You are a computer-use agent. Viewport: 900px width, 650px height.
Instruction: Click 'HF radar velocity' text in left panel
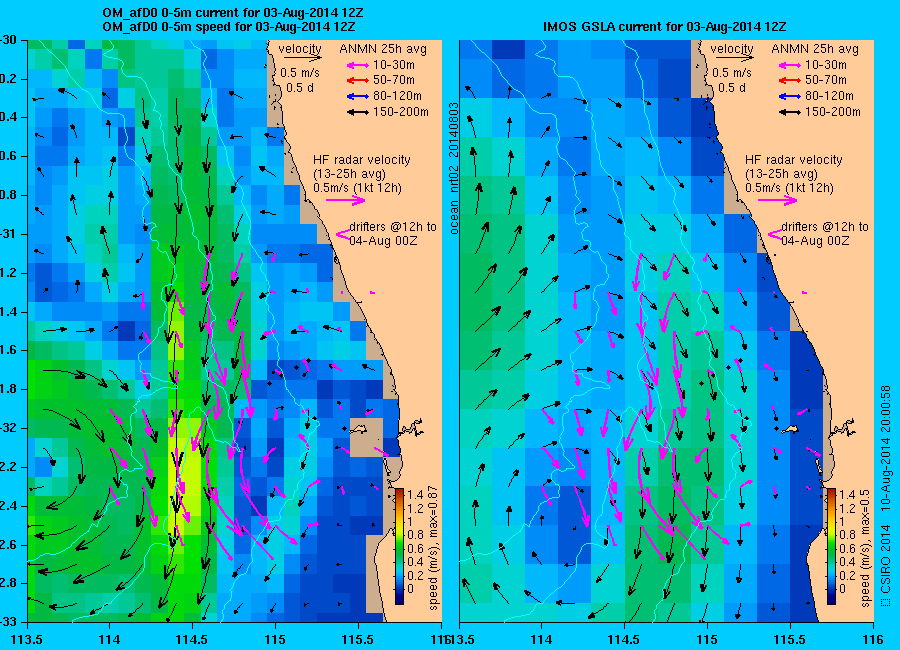point(362,160)
